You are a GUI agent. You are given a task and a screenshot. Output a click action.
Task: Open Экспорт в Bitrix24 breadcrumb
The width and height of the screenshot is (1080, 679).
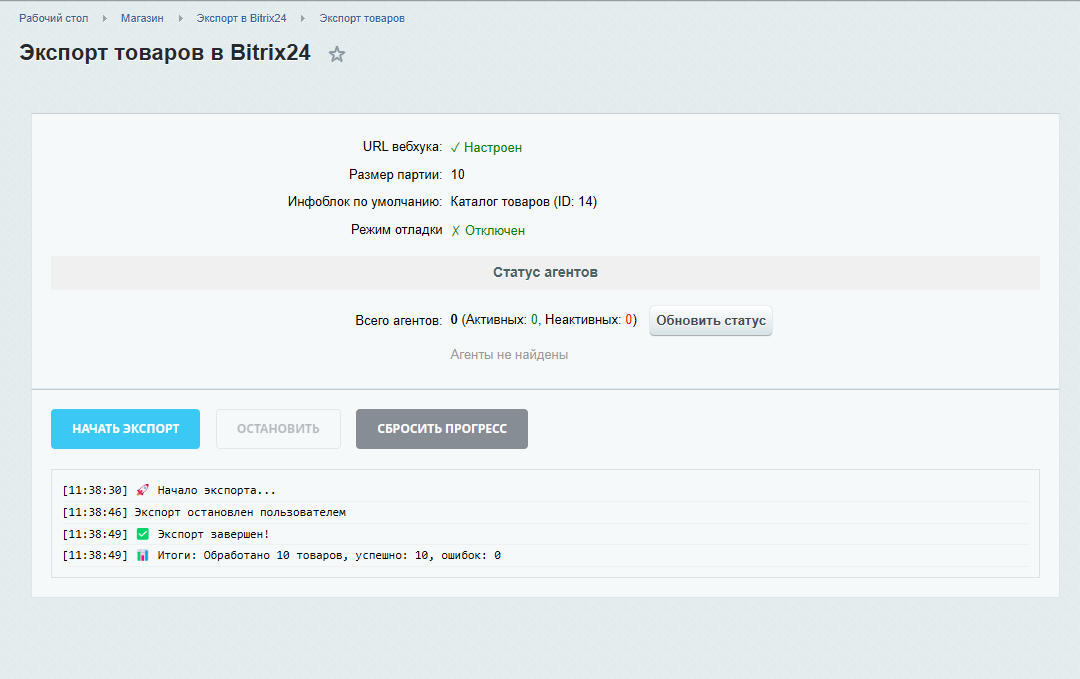pos(241,18)
